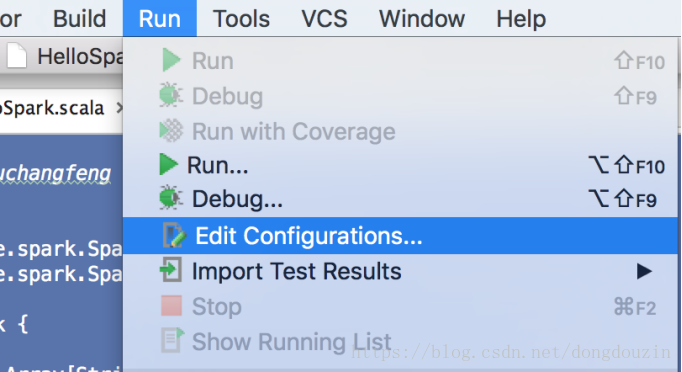Click the Edit Configurations pencil icon
The width and height of the screenshot is (682, 372).
(x=174, y=235)
